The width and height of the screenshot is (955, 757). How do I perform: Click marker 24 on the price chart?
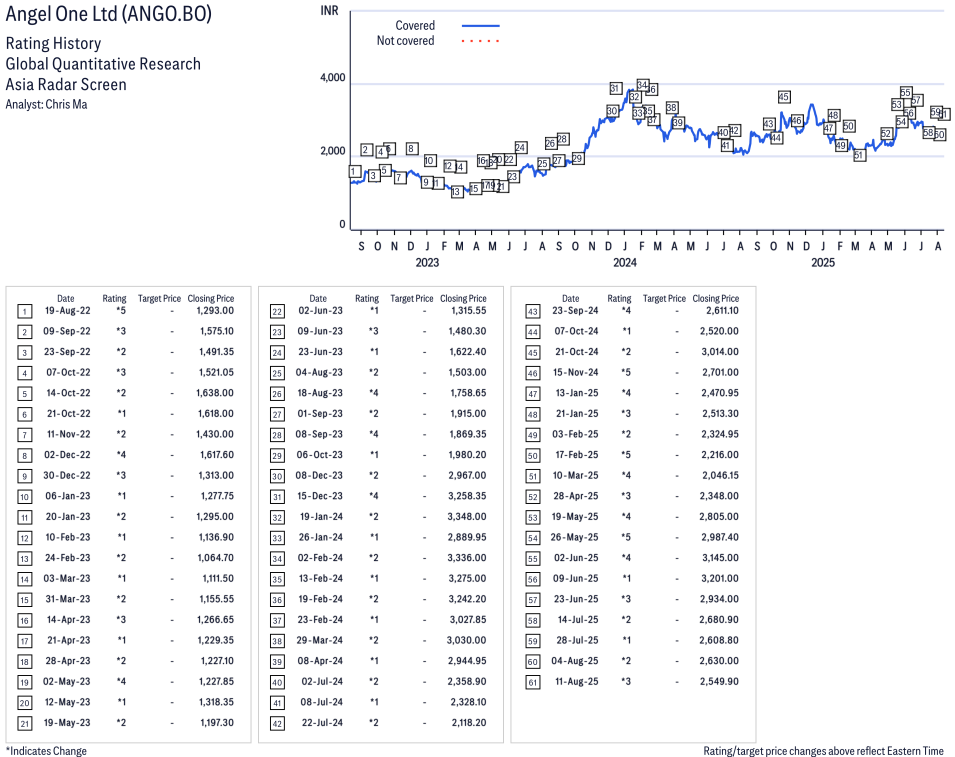(520, 147)
